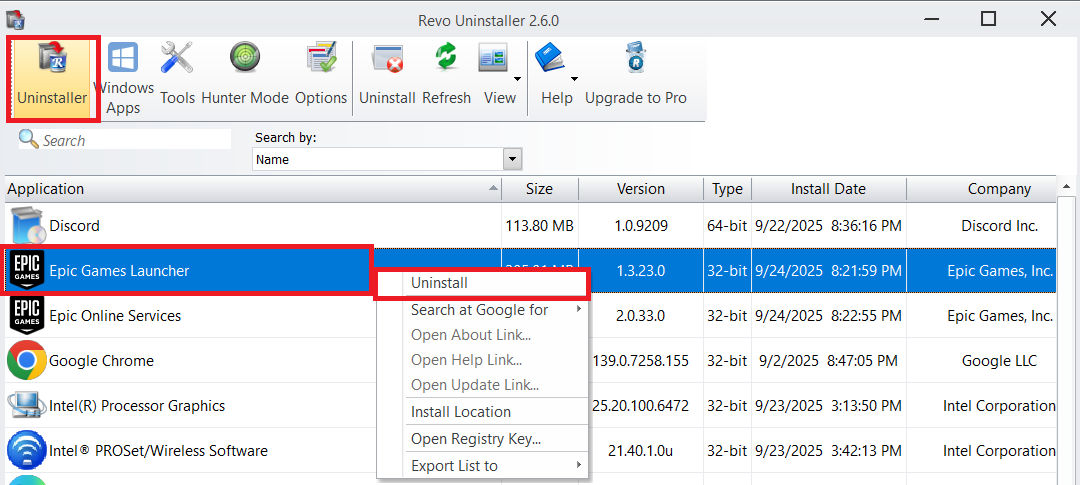Click the Discord application icon
Image resolution: width=1080 pixels, height=485 pixels.
(x=28, y=225)
